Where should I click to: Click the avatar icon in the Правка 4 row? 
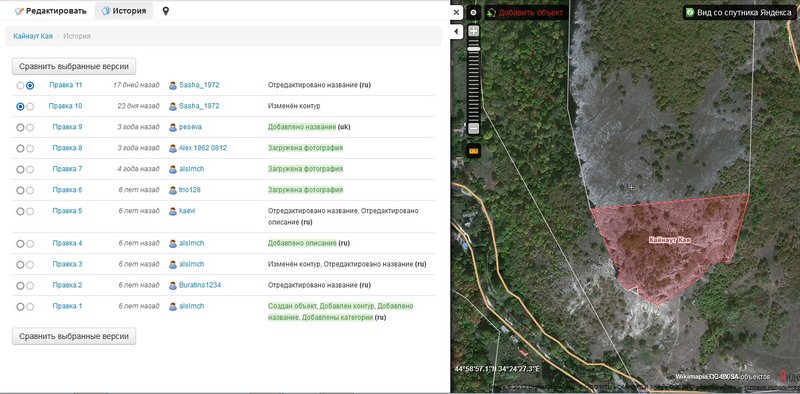tap(173, 244)
